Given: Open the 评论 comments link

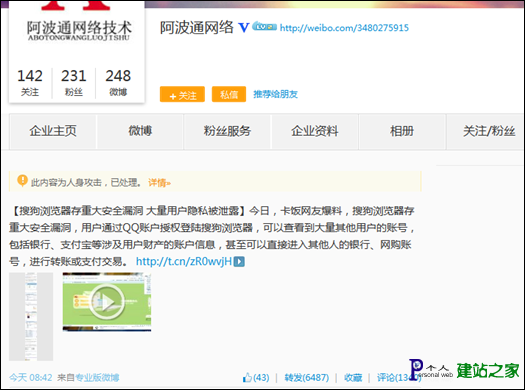Looking at the screenshot, I should [398, 378].
